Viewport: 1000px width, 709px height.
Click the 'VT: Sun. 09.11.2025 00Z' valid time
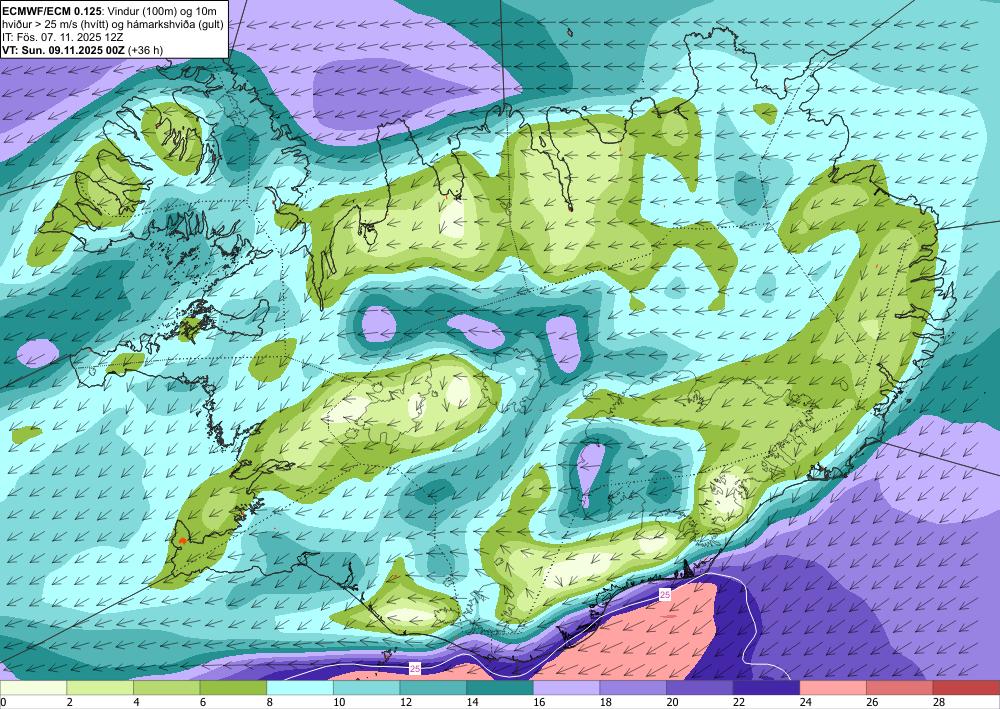pyautogui.click(x=63, y=50)
